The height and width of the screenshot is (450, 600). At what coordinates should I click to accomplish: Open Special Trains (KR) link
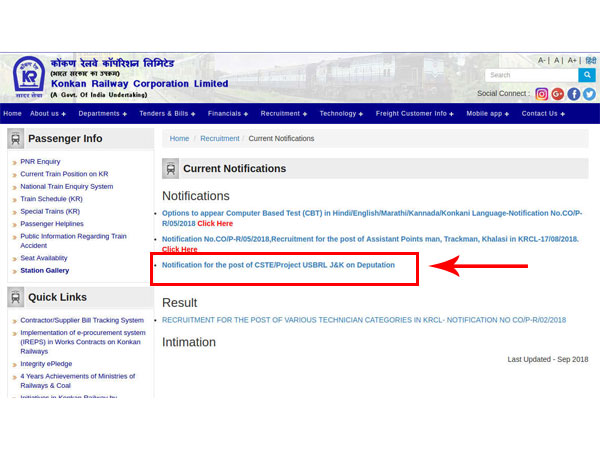50,211
